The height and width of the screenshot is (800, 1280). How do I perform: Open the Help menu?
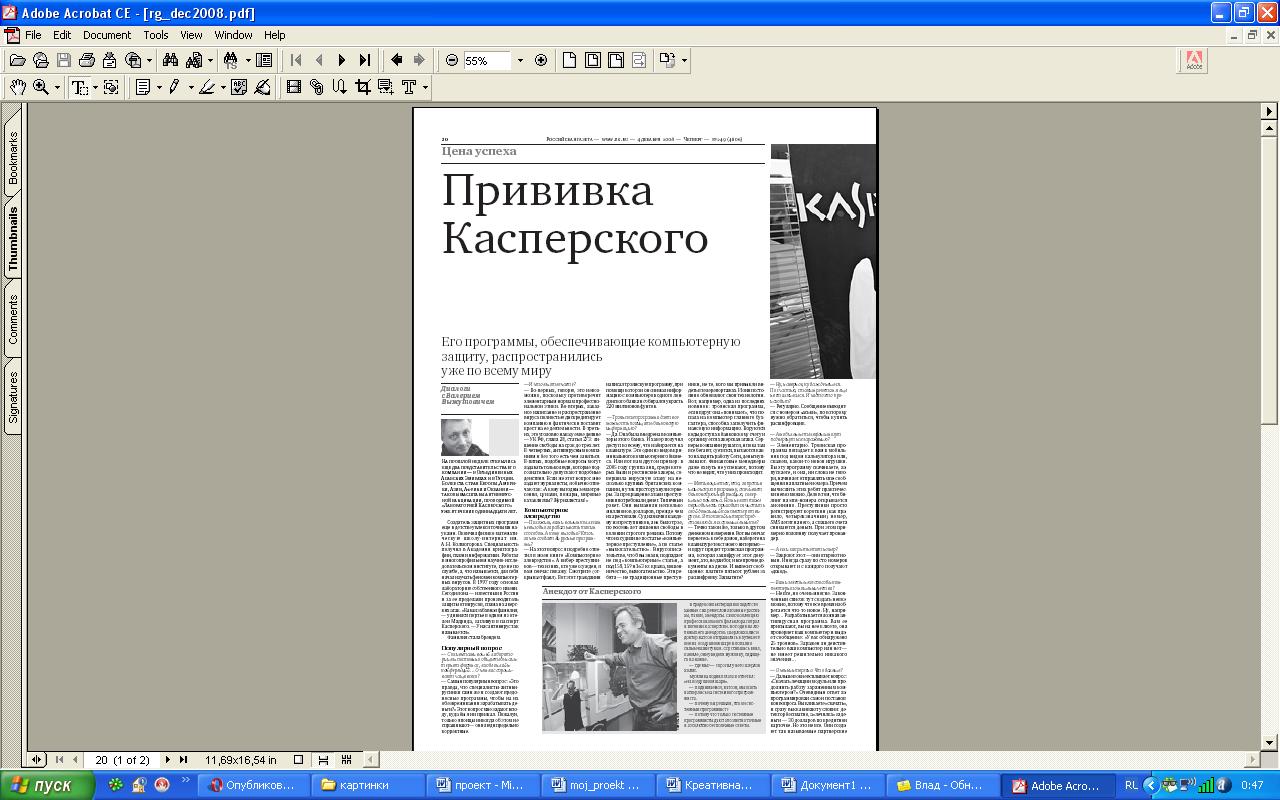click(275, 35)
